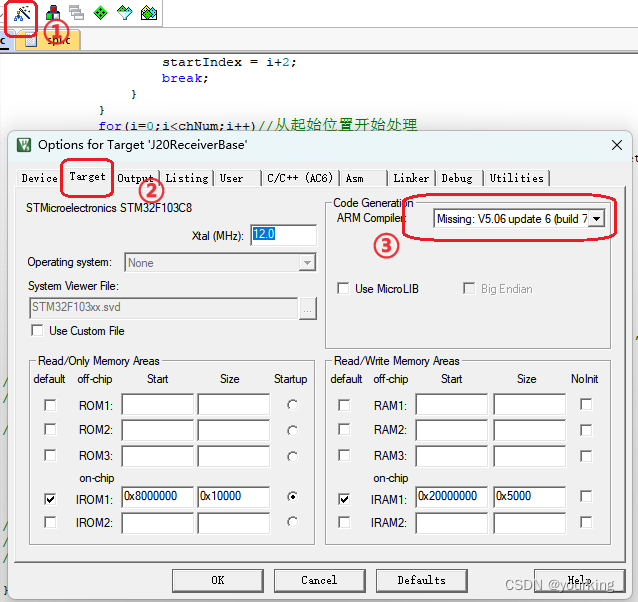Click the Defaults button

coord(422,580)
